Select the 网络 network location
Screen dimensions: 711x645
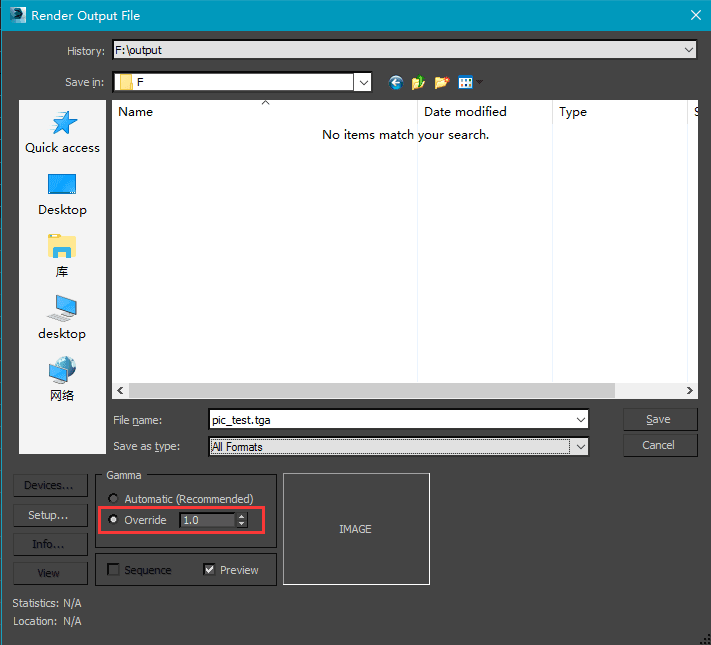(62, 380)
